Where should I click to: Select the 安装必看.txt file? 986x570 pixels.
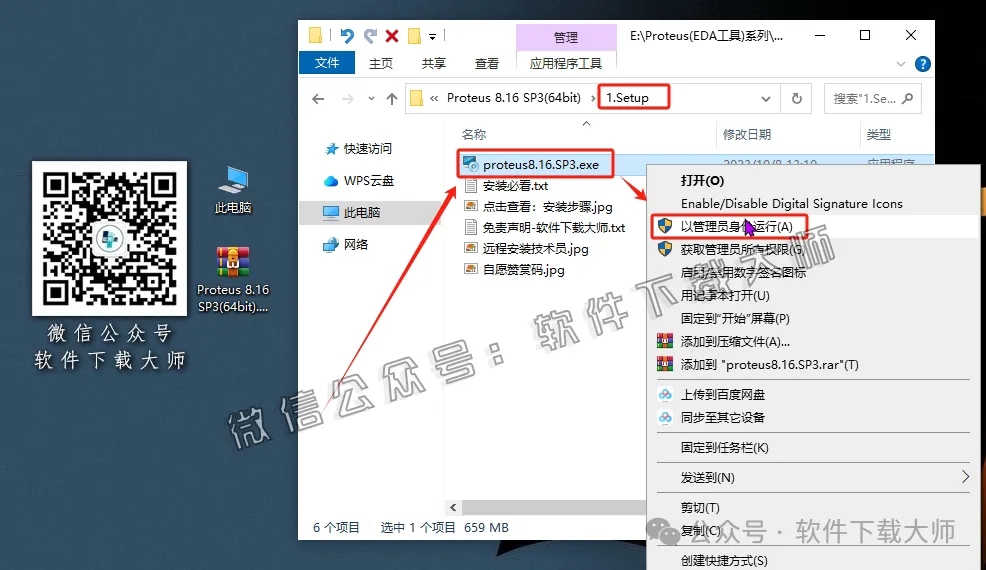pos(506,186)
